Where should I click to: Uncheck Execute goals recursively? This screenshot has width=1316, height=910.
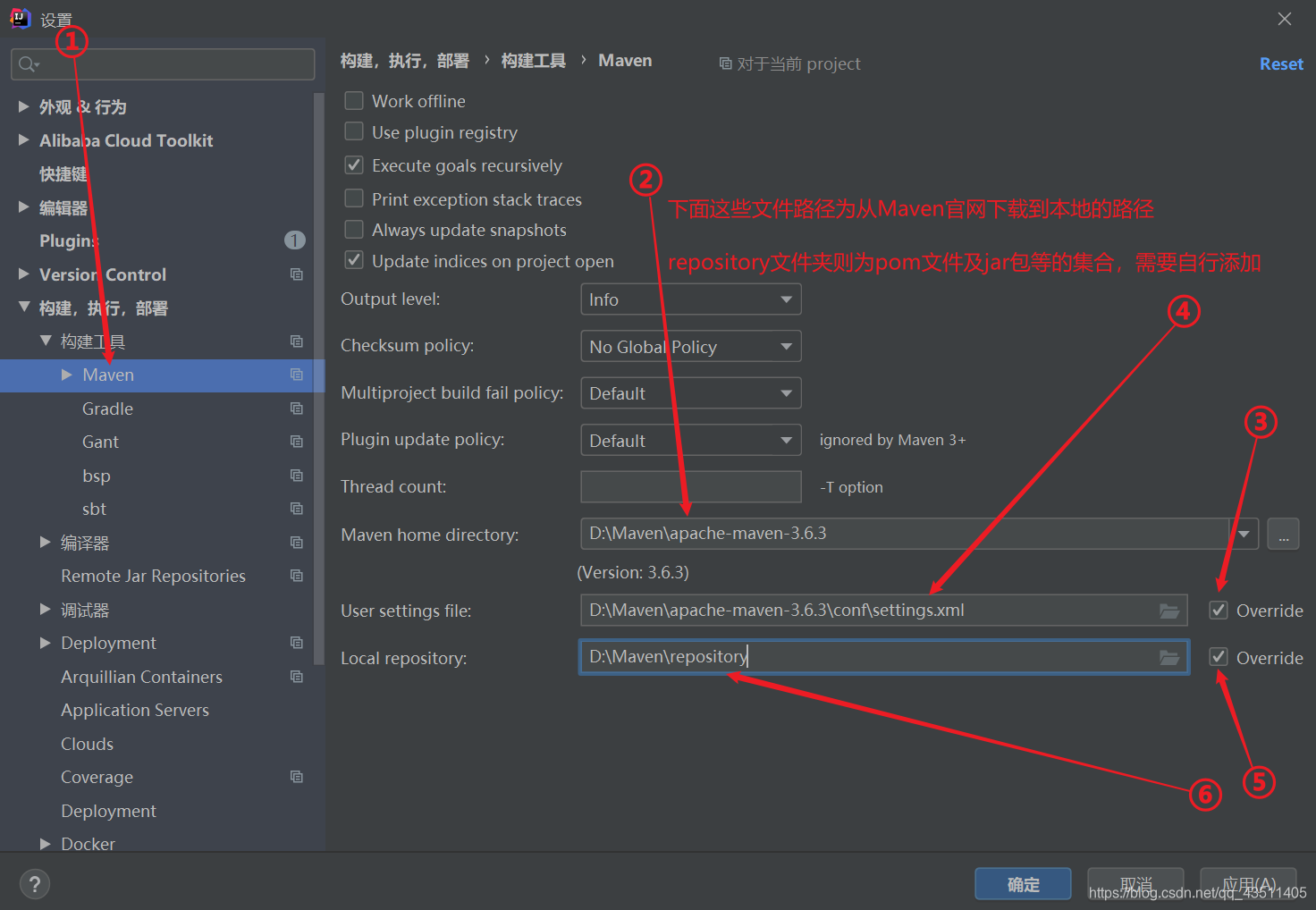tap(354, 165)
